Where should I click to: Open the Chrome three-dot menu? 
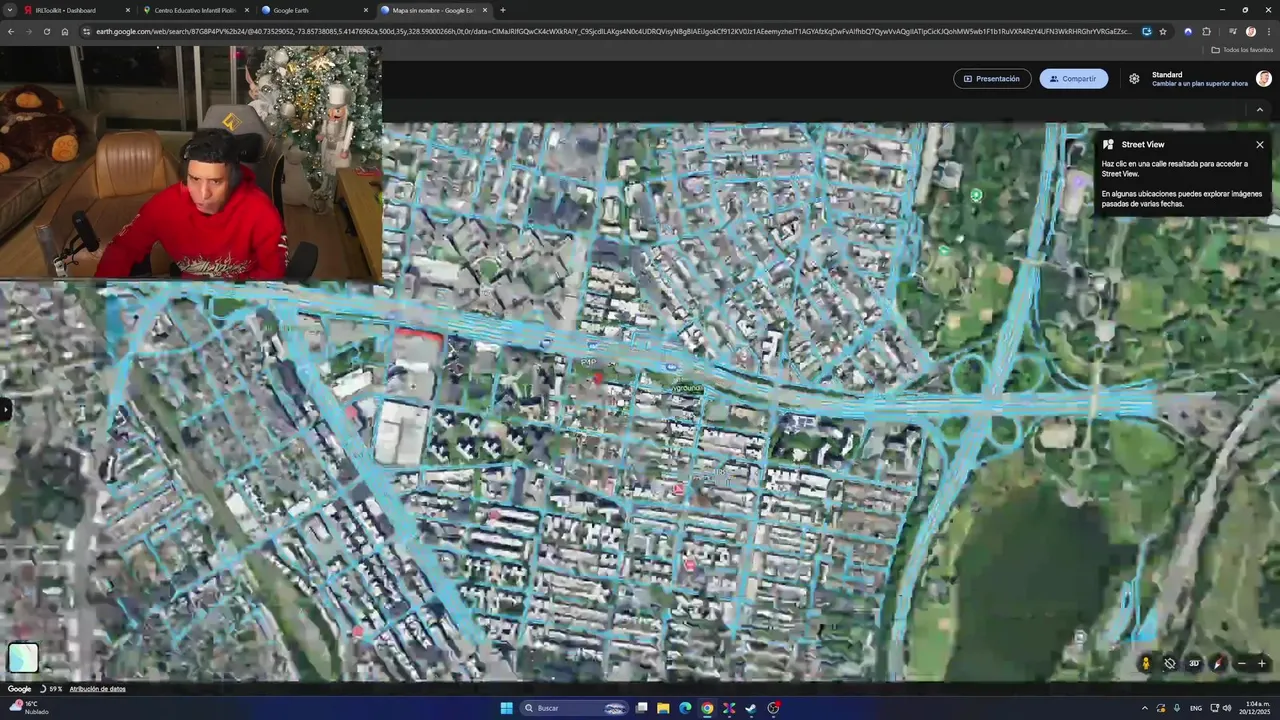(1269, 31)
